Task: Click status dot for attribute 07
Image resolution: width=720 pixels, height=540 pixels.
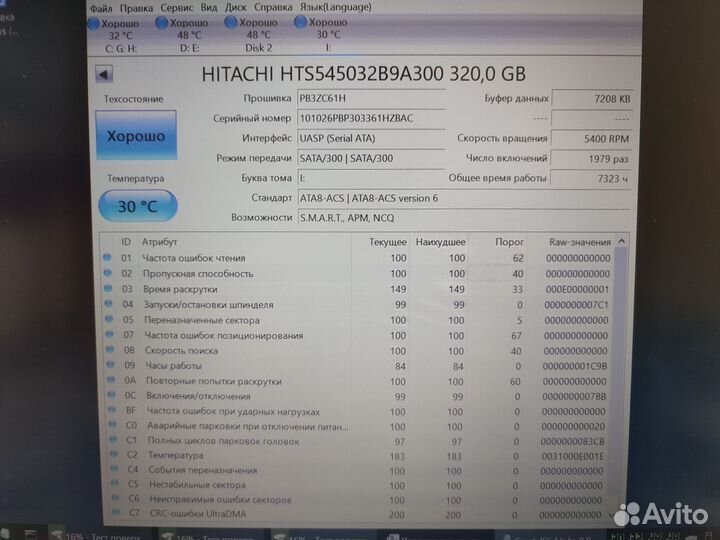Action: (110, 334)
